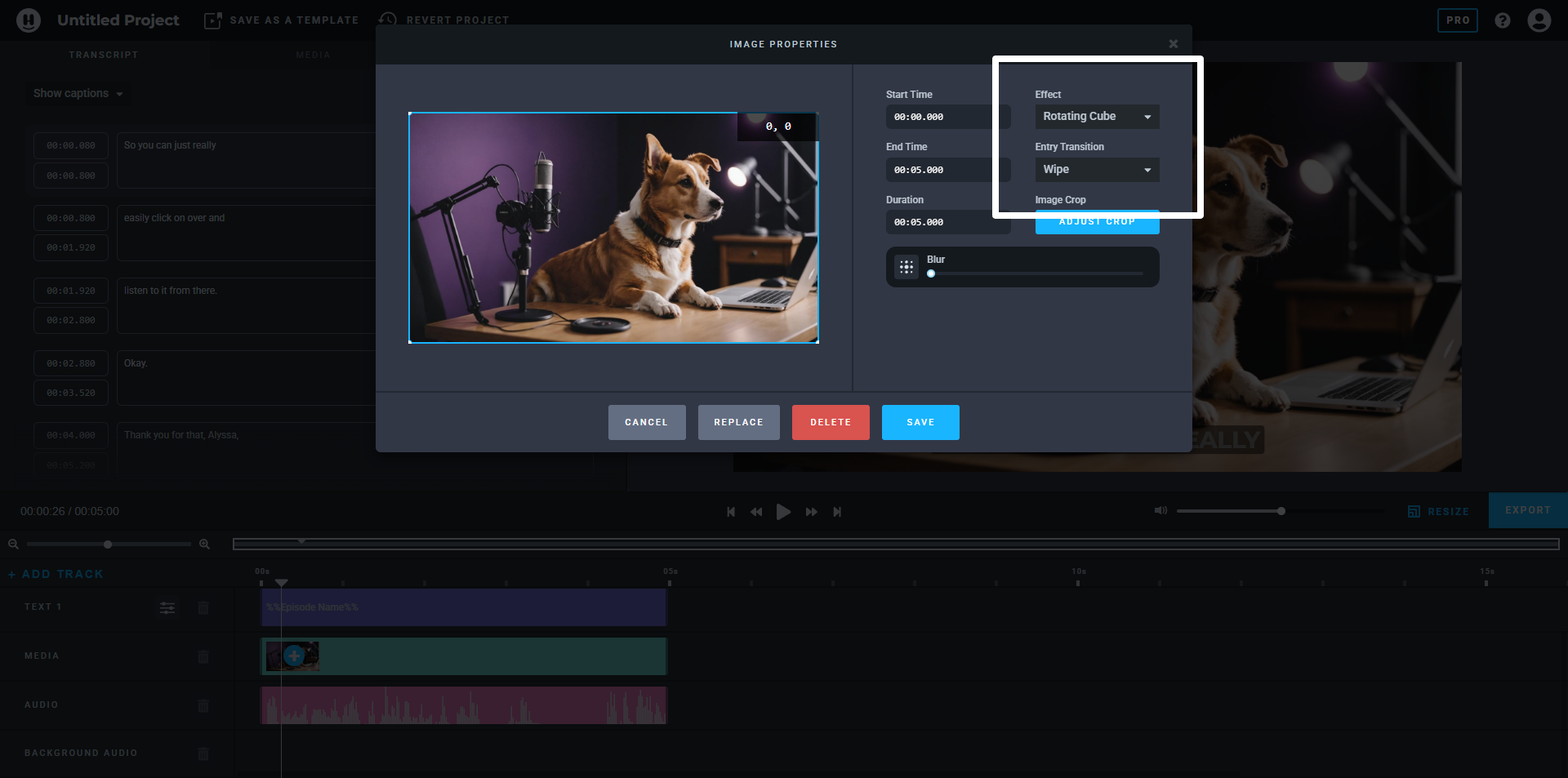Screen dimensions: 1568x778
Task: Open the user account profile icon
Action: [1539, 20]
